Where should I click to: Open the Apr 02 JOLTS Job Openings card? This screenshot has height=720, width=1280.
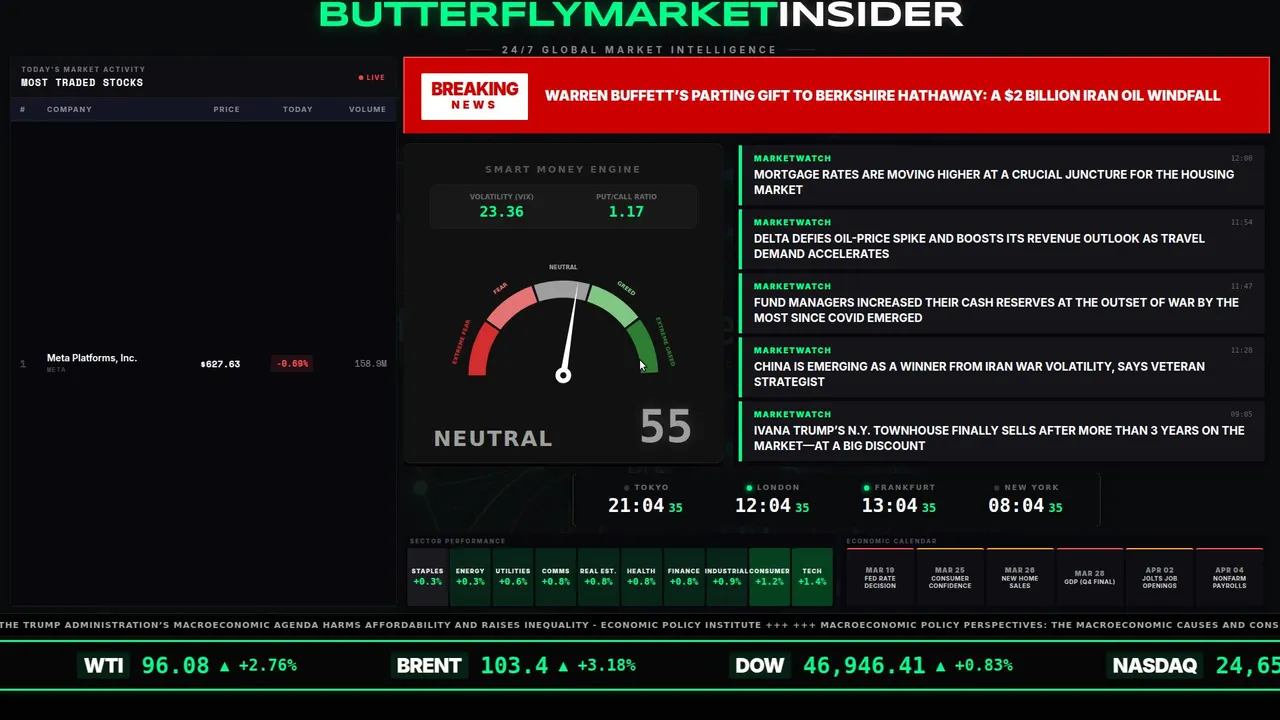1160,577
